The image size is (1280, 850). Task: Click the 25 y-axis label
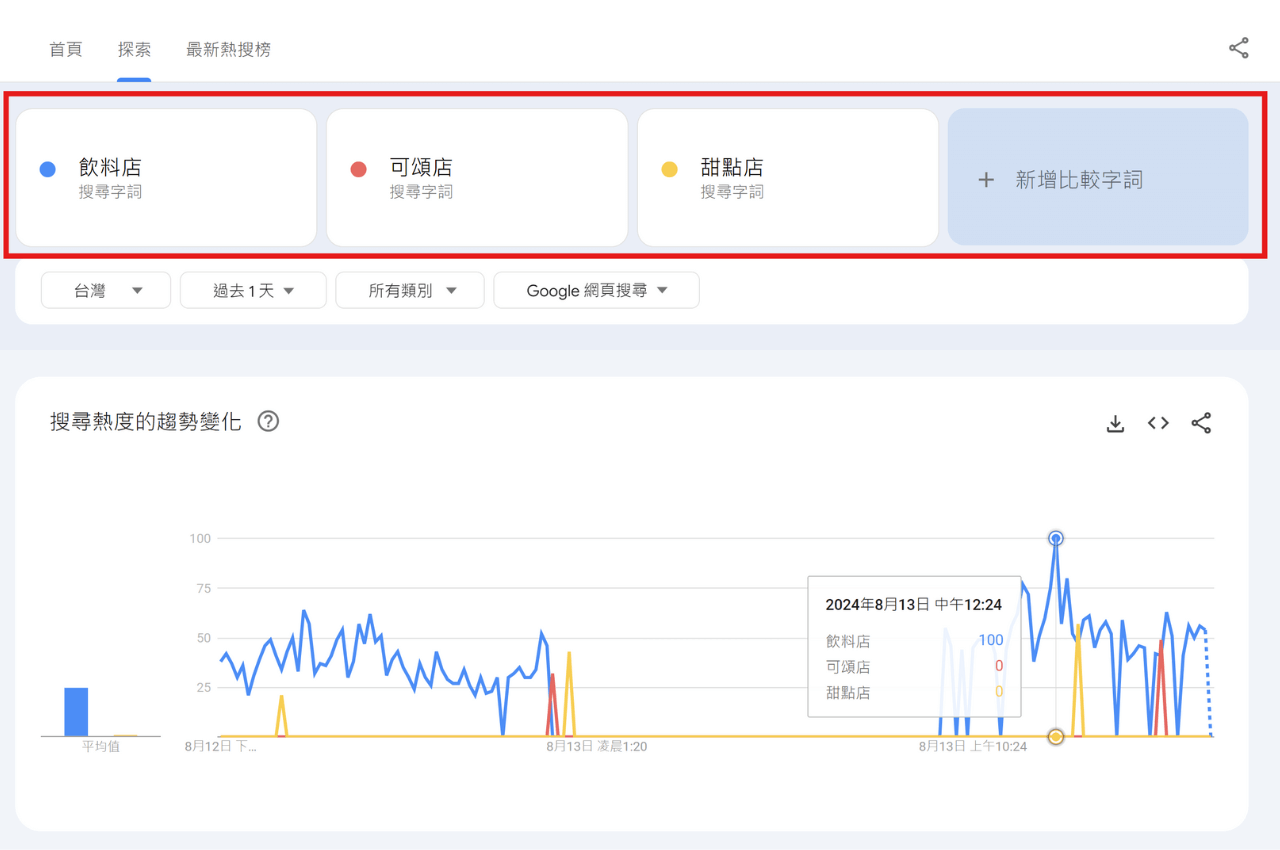coord(203,688)
